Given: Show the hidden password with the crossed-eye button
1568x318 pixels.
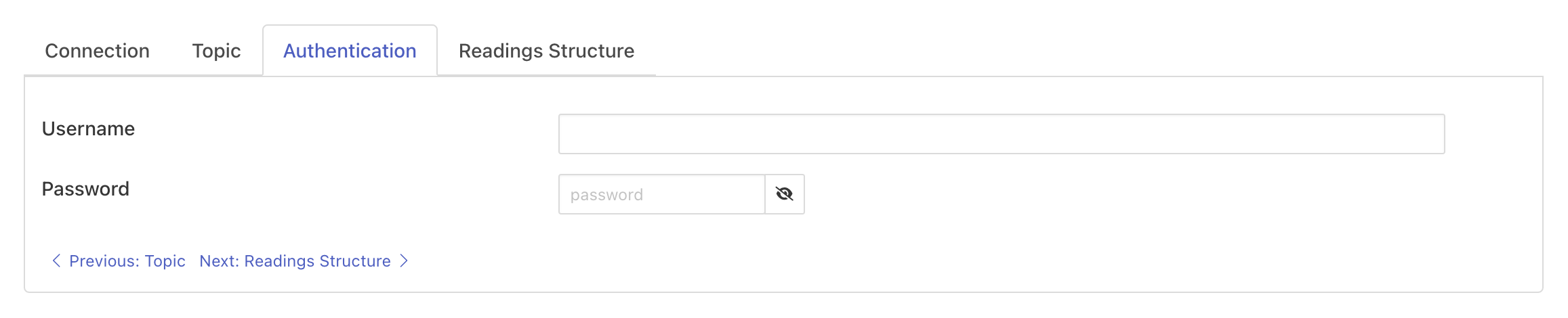Looking at the screenshot, I should click(784, 194).
